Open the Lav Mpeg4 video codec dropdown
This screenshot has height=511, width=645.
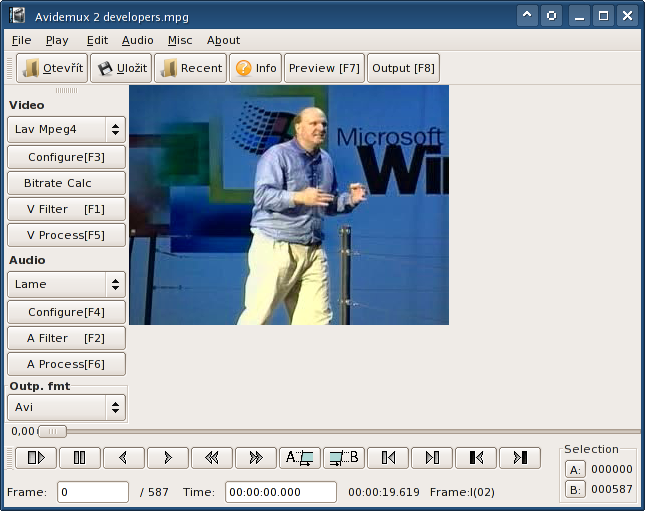pos(66,129)
